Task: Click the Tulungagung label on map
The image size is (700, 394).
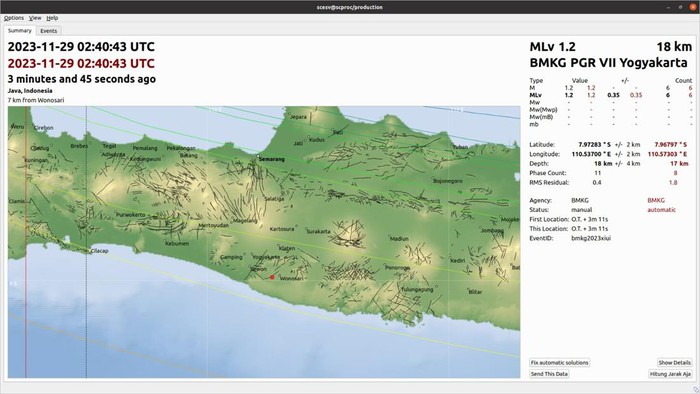Action: tap(417, 290)
